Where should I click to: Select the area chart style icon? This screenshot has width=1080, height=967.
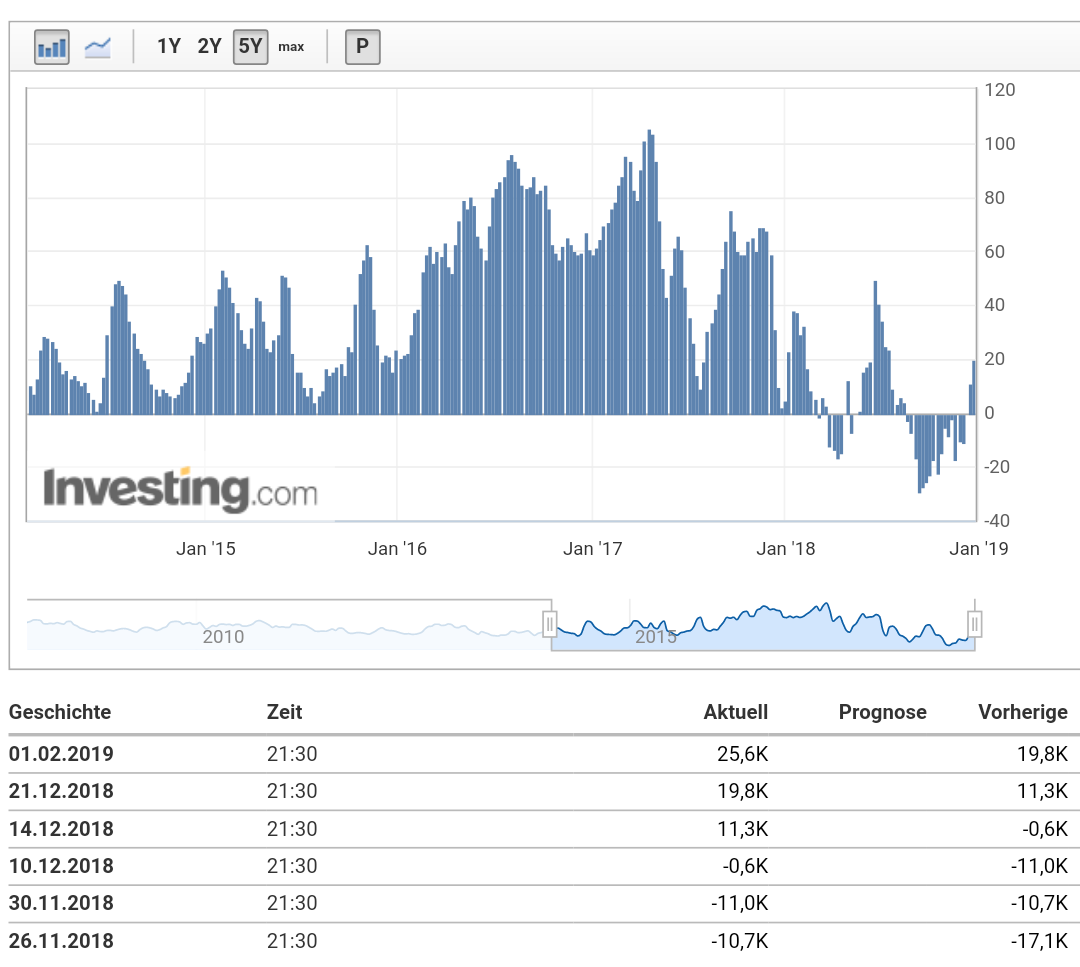tap(97, 46)
